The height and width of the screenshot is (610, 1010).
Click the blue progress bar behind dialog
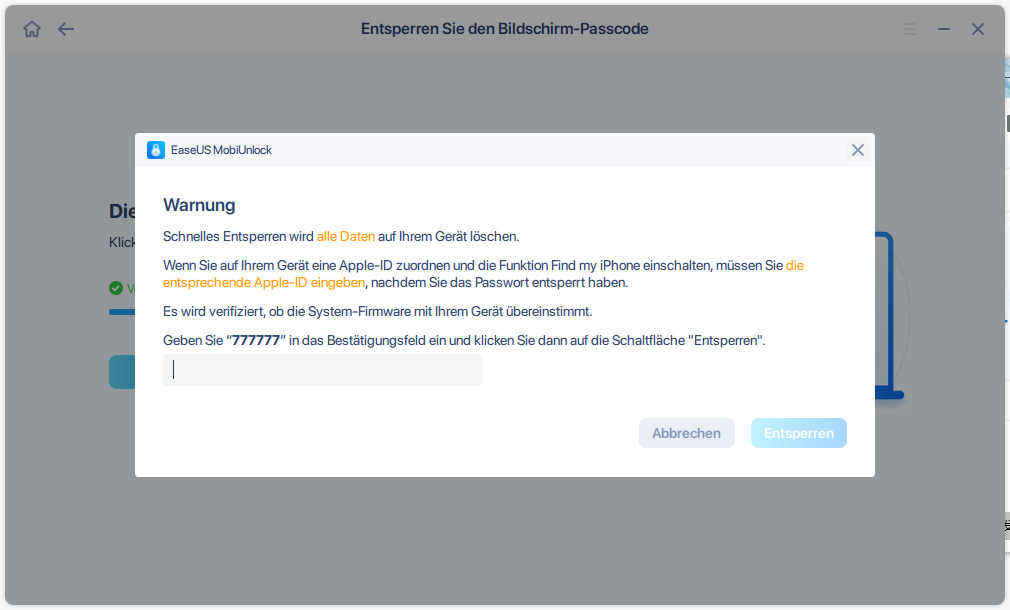pyautogui.click(x=122, y=312)
